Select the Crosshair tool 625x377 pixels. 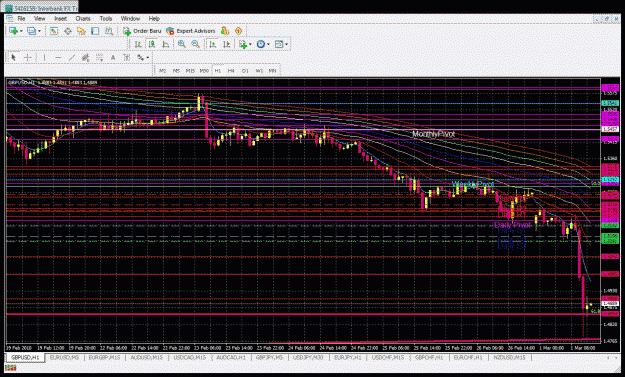[x=28, y=58]
